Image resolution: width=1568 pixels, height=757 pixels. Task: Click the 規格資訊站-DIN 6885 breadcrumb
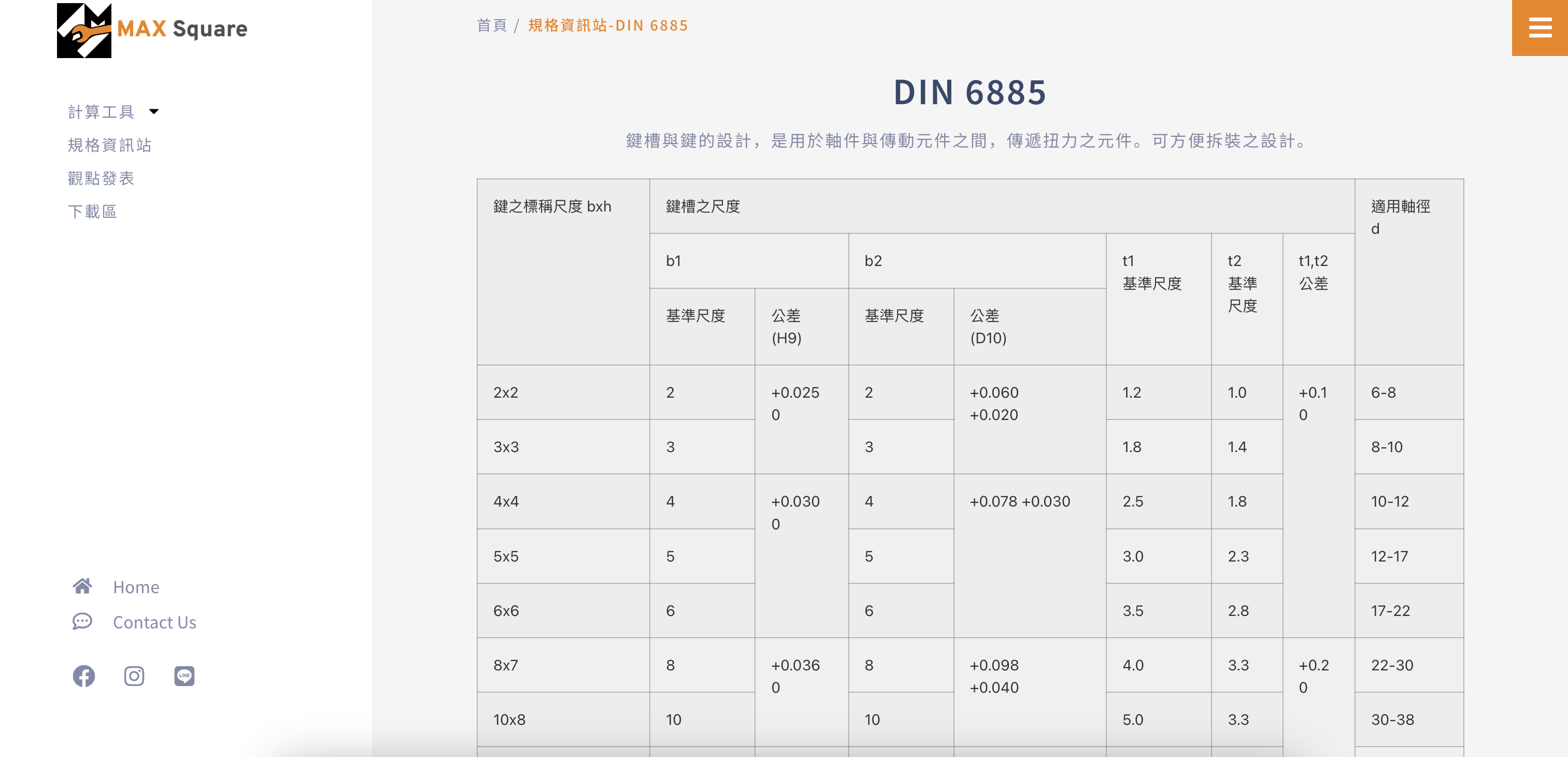point(608,25)
